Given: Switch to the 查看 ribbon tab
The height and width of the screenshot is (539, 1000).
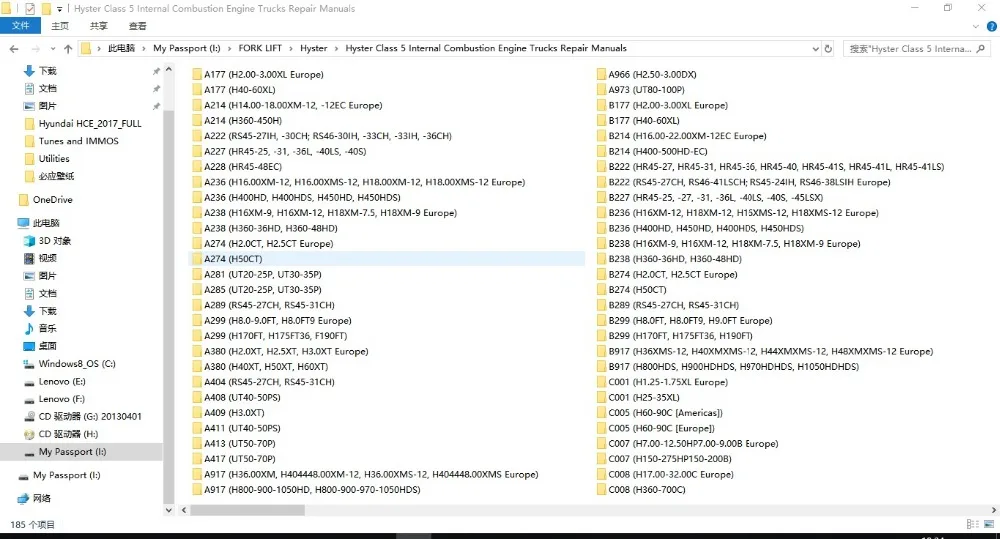Looking at the screenshot, I should (138, 26).
